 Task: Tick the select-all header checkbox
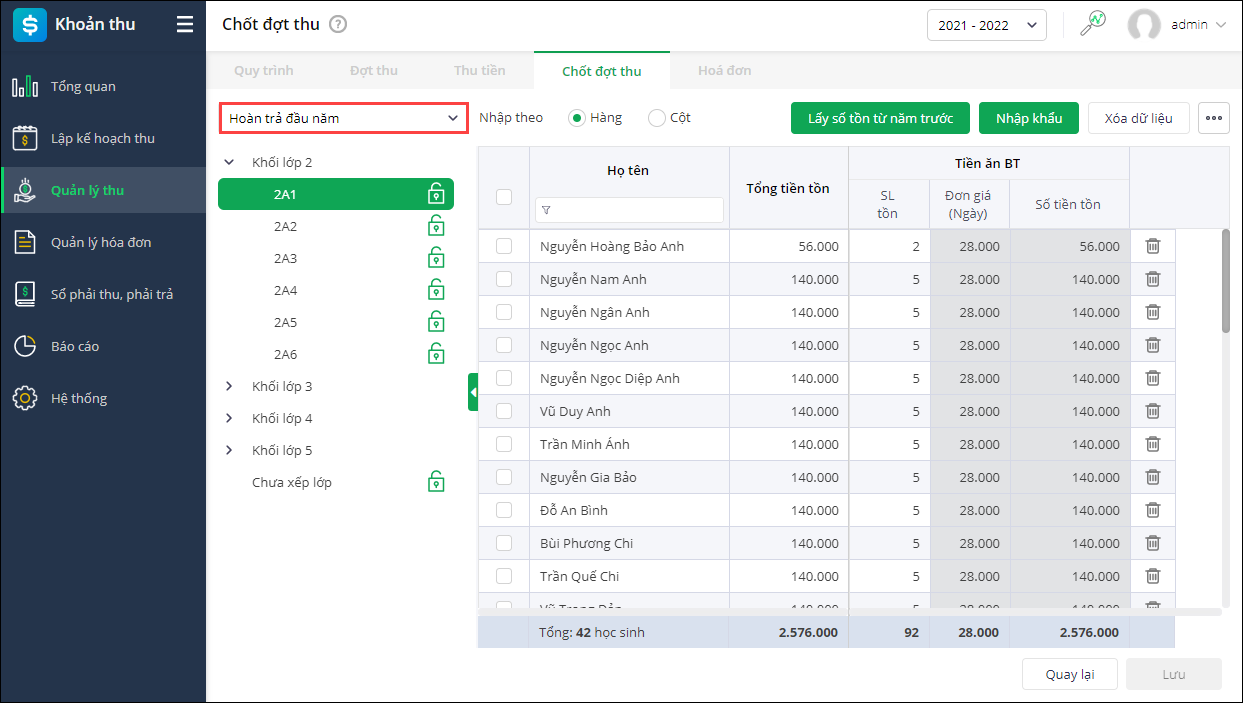504,197
